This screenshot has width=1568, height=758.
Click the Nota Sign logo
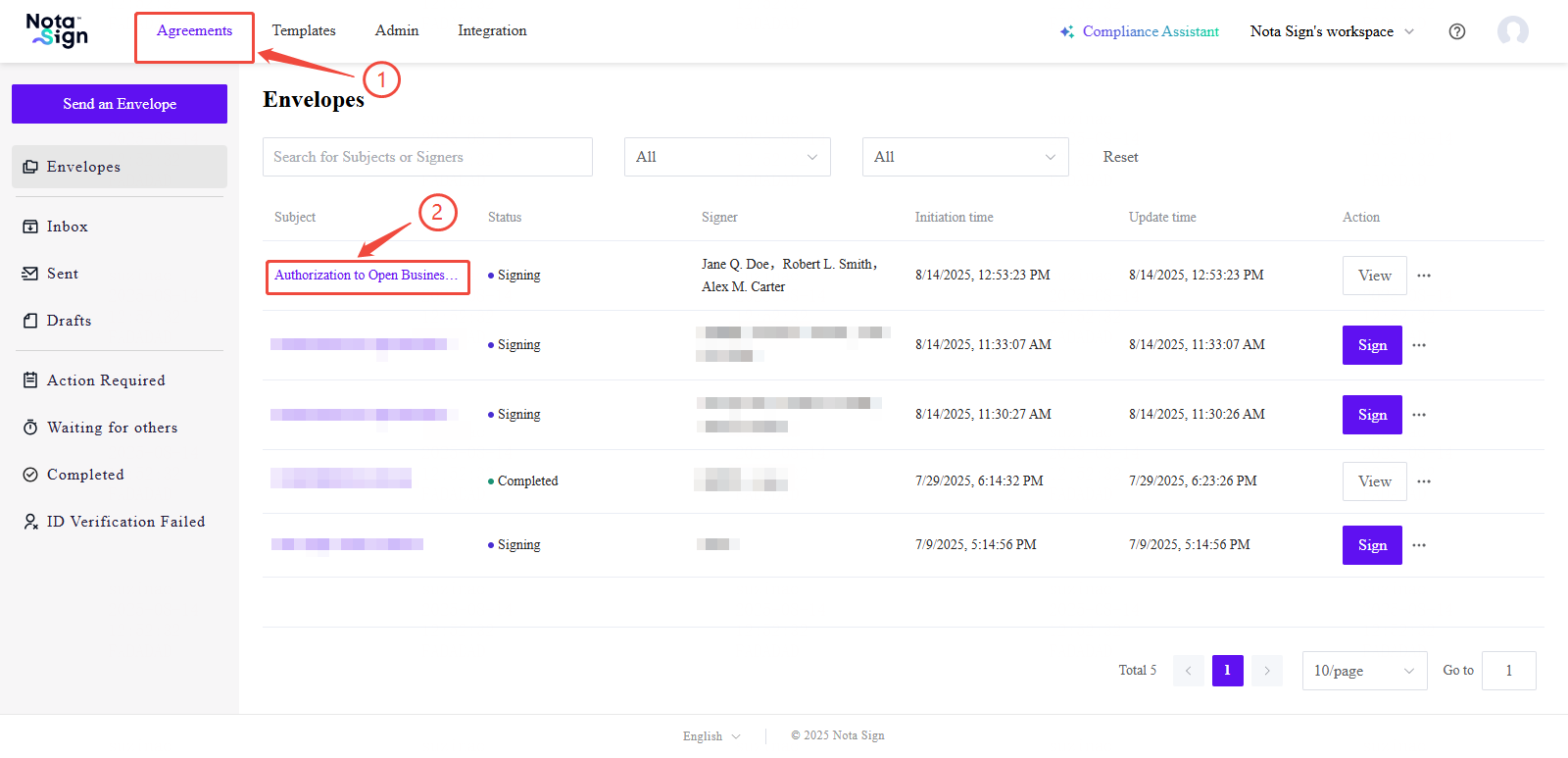pyautogui.click(x=57, y=30)
